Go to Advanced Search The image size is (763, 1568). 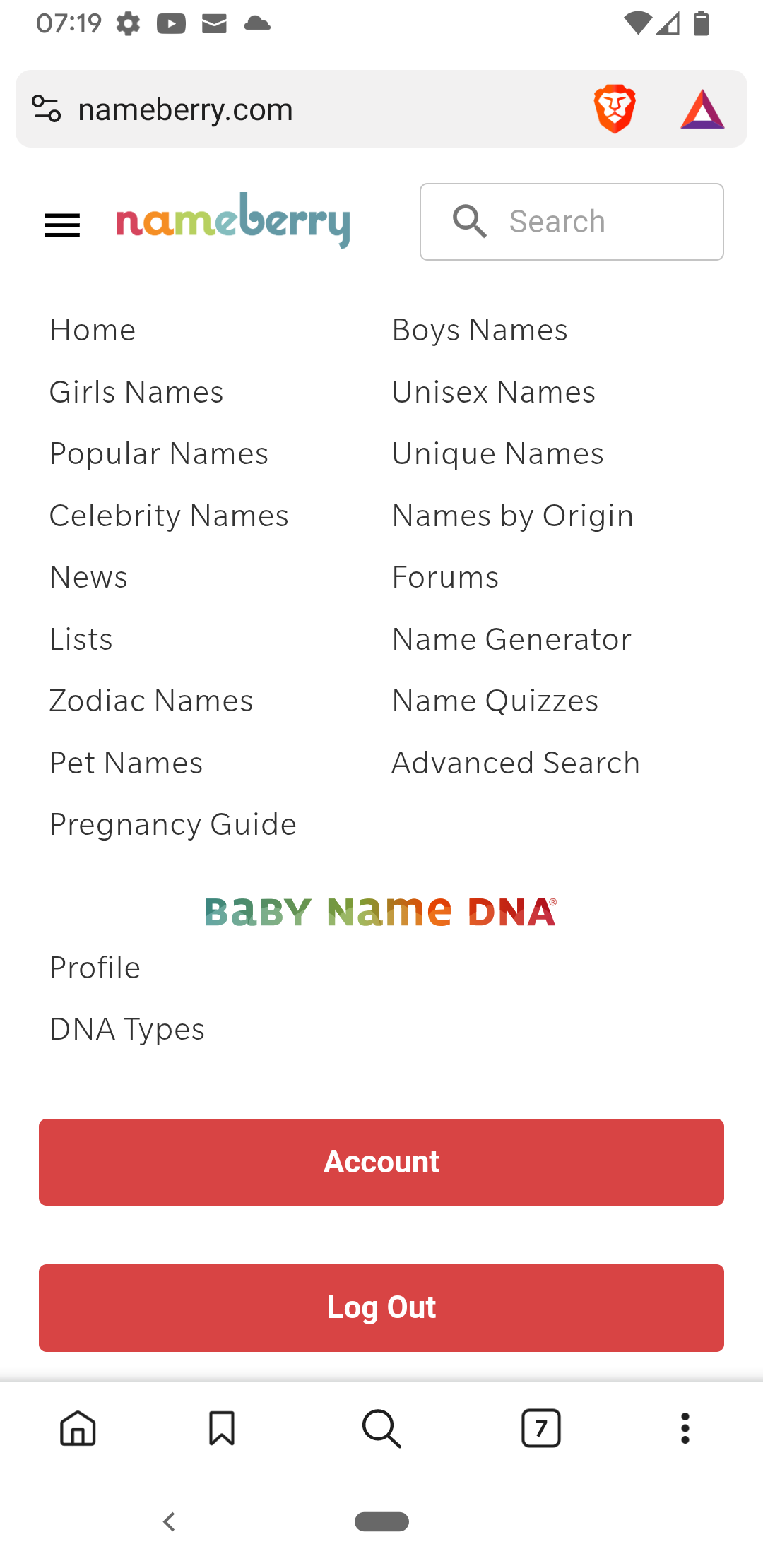516,763
